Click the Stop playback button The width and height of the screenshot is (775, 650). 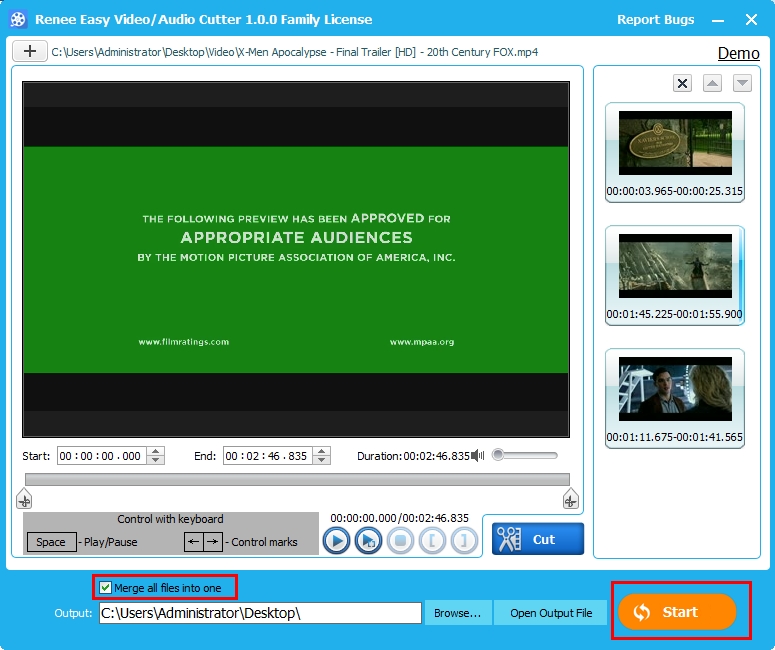click(400, 541)
